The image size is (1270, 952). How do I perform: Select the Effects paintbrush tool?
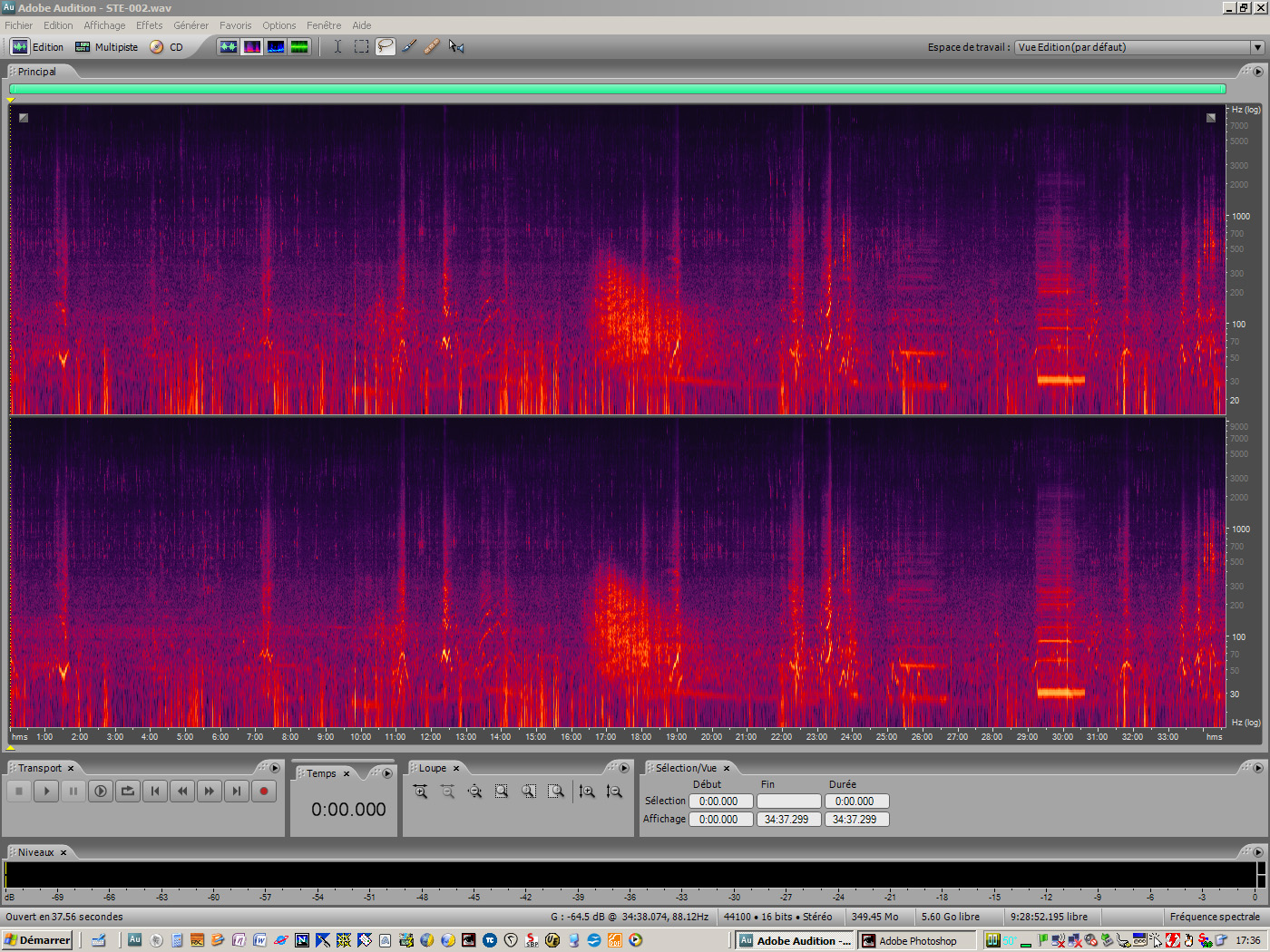pos(408,46)
